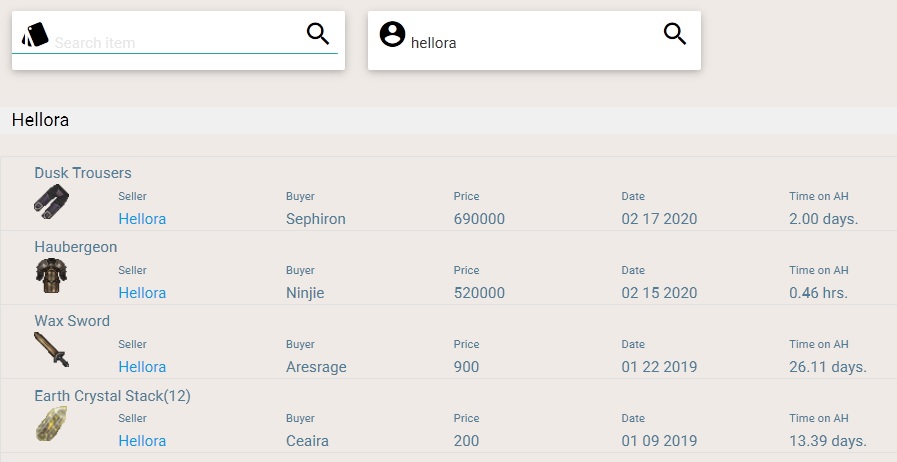Click the item search magnifier icon
The height and width of the screenshot is (462, 897).
coord(318,34)
